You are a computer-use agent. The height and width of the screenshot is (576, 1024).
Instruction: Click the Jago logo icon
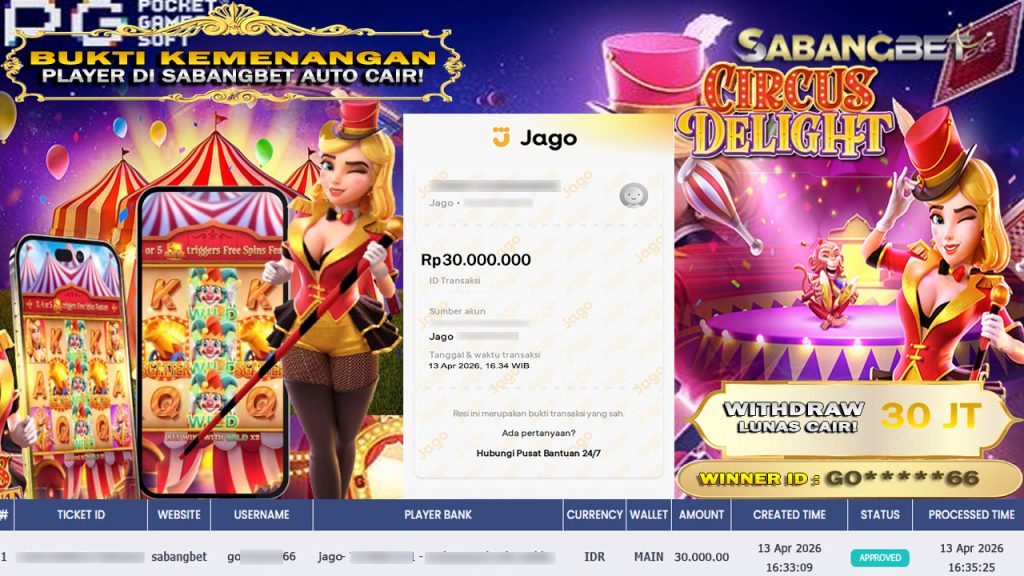(x=501, y=137)
